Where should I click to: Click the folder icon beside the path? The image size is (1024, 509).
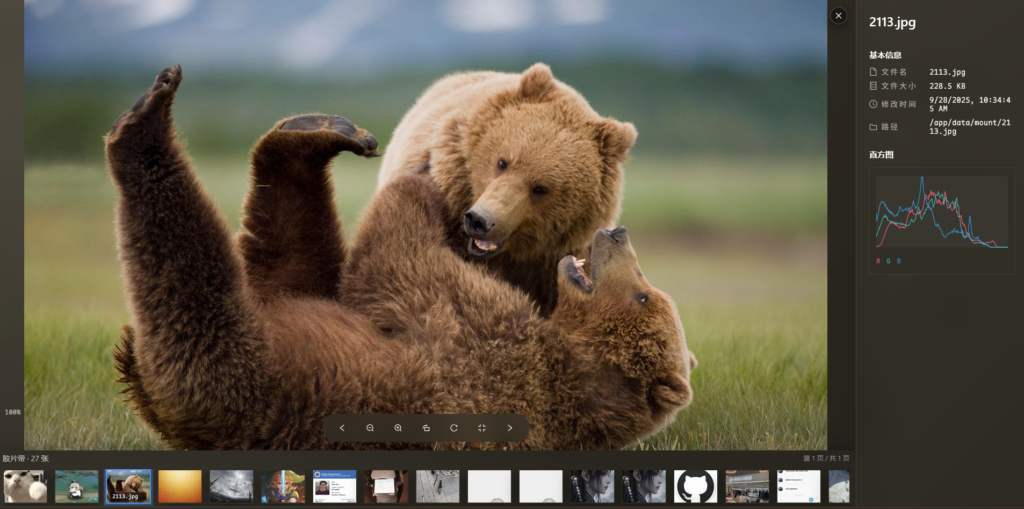coord(873,127)
